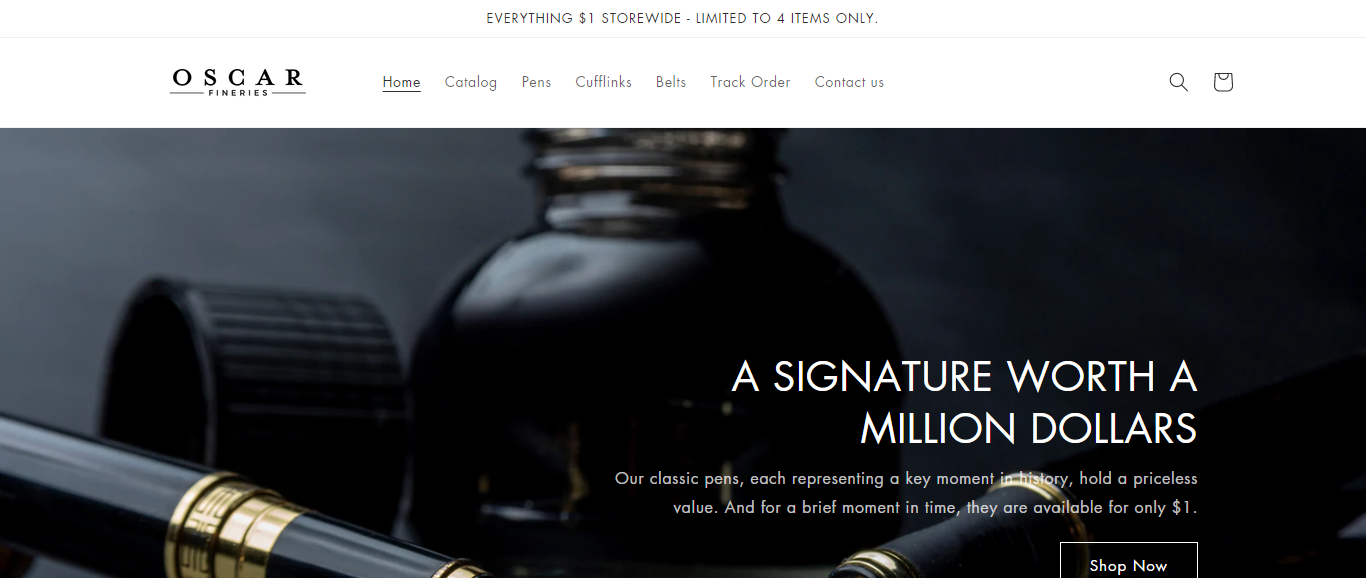
Task: Go to the Contact us page
Action: 849,82
